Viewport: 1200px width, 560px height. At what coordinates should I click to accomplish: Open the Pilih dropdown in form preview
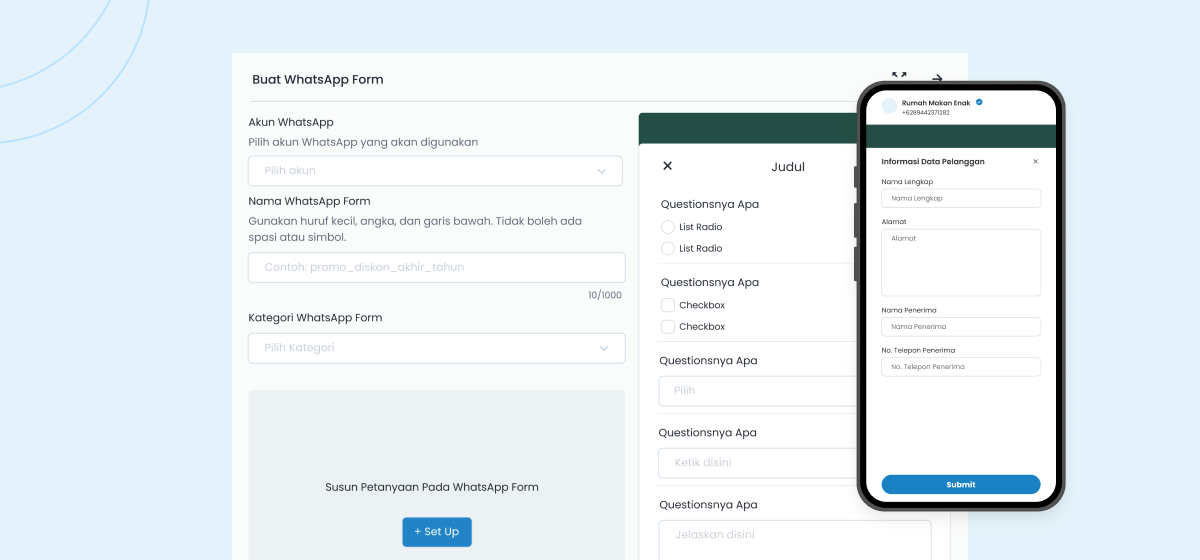pos(755,391)
